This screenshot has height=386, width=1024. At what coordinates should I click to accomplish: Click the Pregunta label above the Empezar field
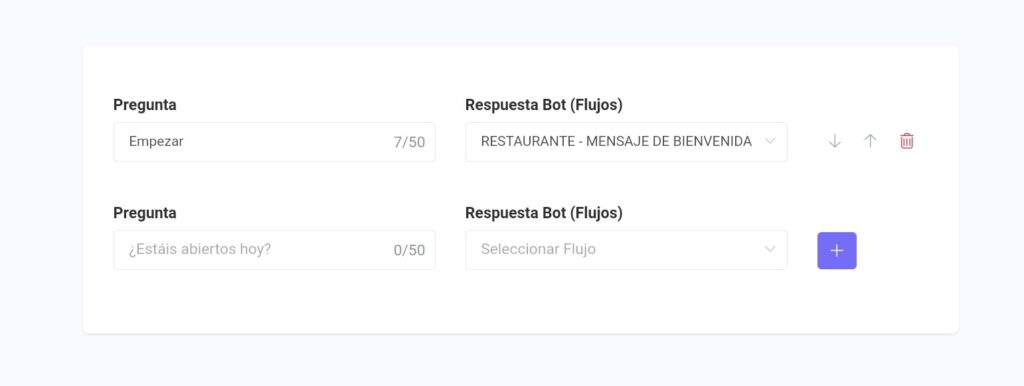[145, 105]
